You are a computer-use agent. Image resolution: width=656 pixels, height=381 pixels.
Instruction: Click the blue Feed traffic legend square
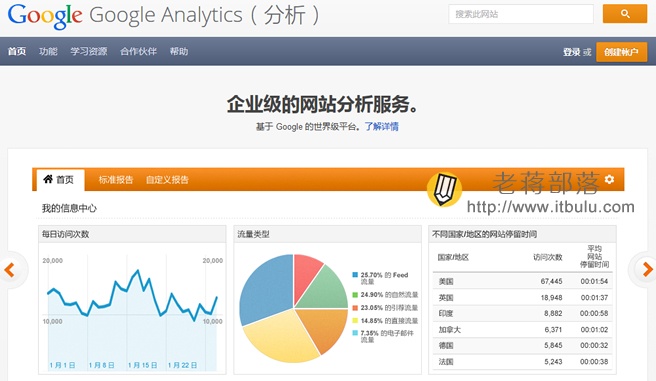(355, 275)
